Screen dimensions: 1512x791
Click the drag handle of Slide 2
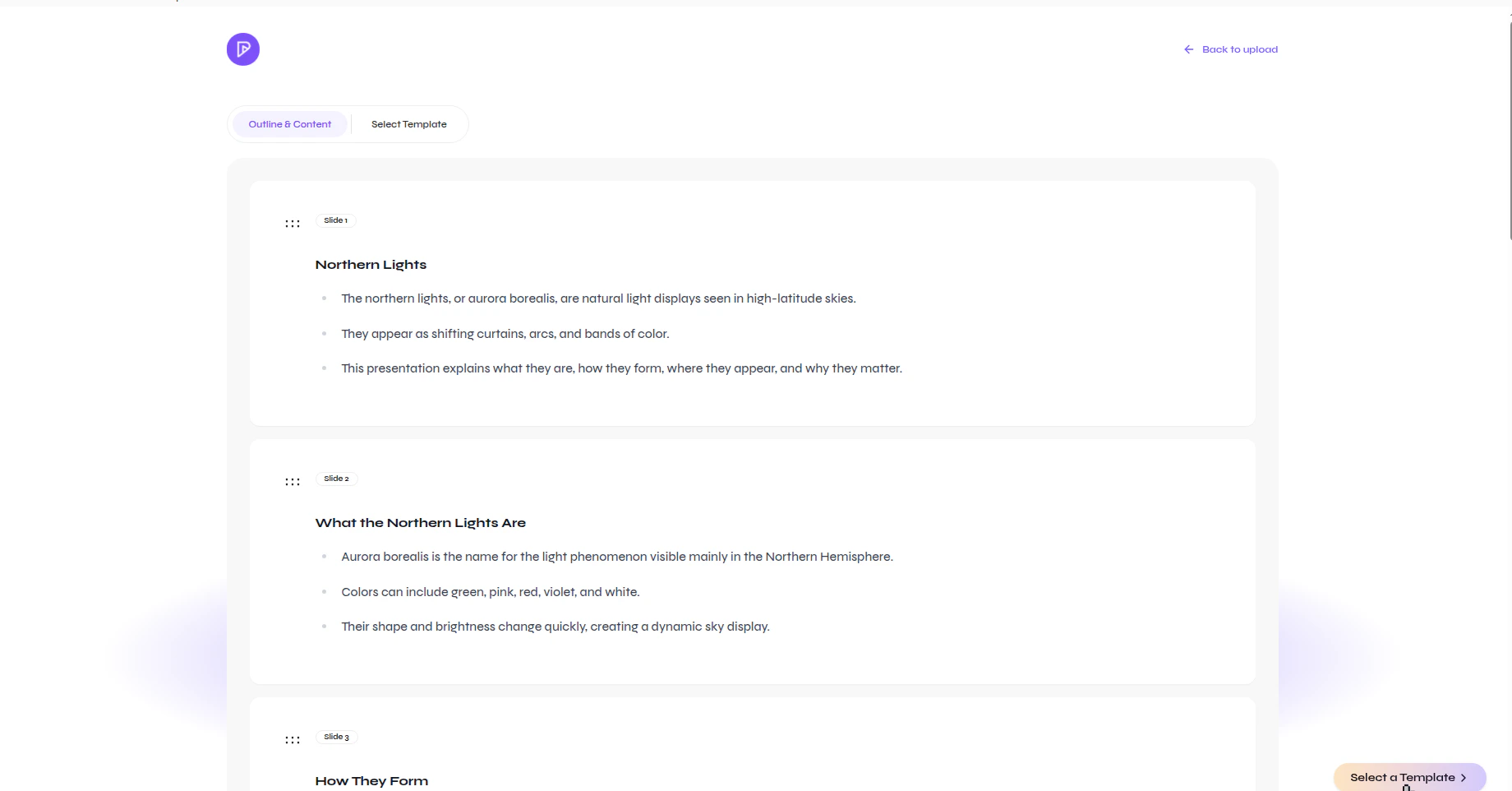click(293, 481)
